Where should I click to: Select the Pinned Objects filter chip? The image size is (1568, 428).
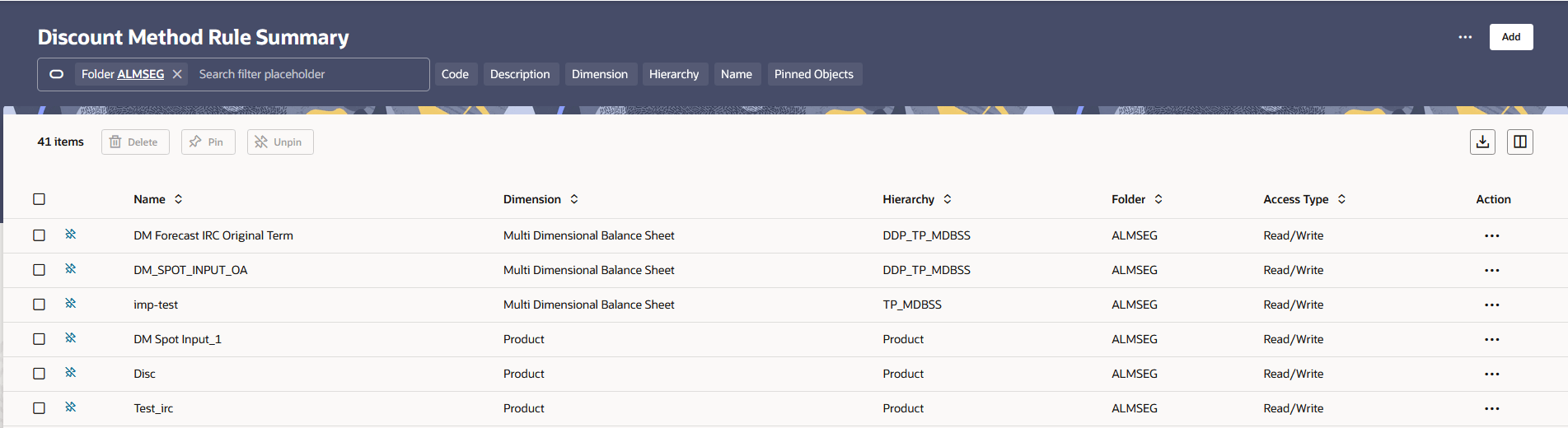(x=814, y=74)
